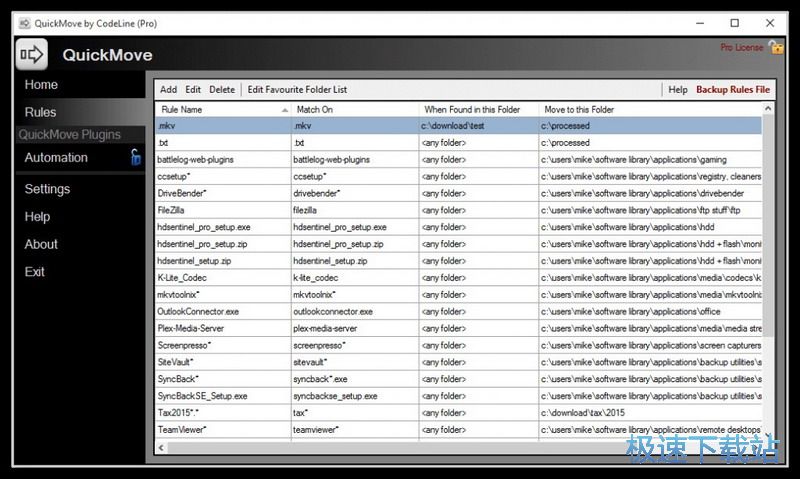The image size is (800, 479).
Task: Sort by the Match On column header
Action: coord(315,109)
